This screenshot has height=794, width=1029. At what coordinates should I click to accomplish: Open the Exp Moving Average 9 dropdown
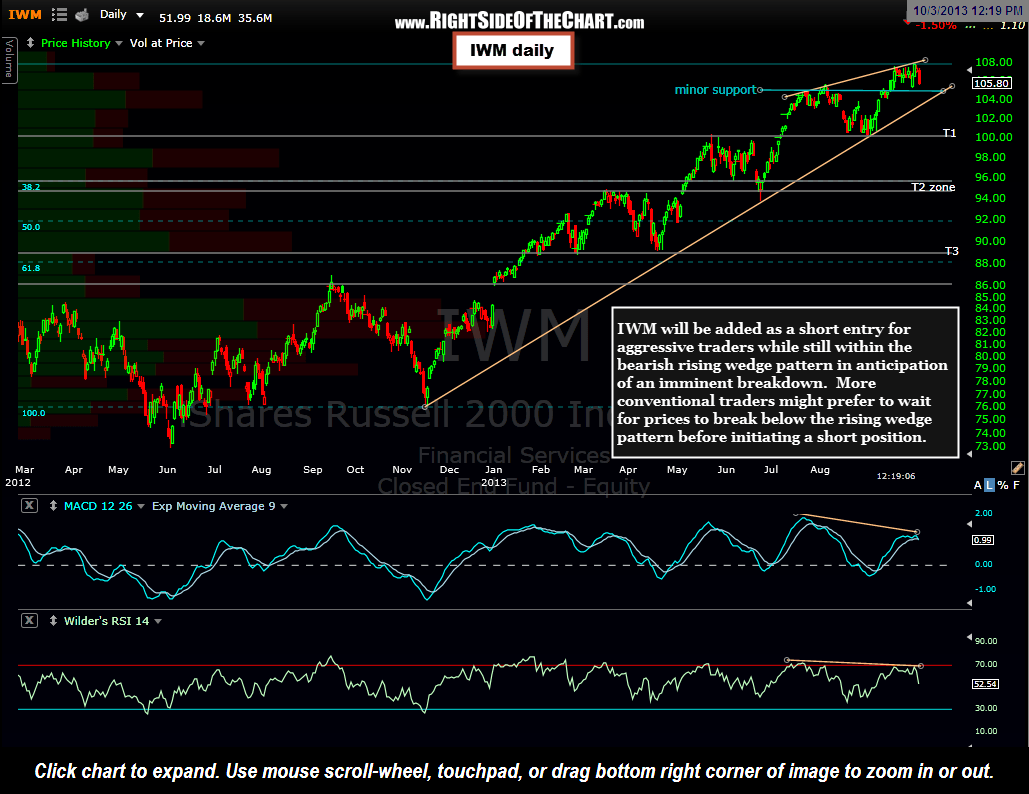pyautogui.click(x=284, y=507)
